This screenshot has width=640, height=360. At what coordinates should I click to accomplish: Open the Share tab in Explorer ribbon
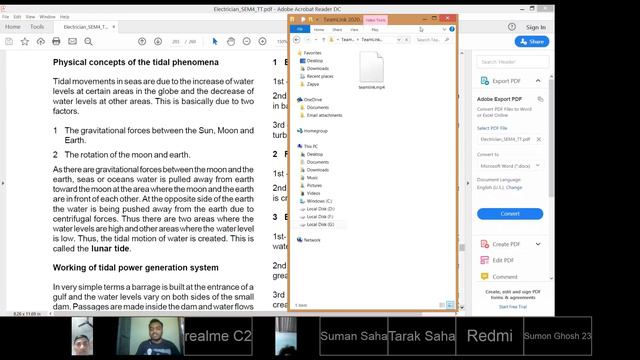337,30
